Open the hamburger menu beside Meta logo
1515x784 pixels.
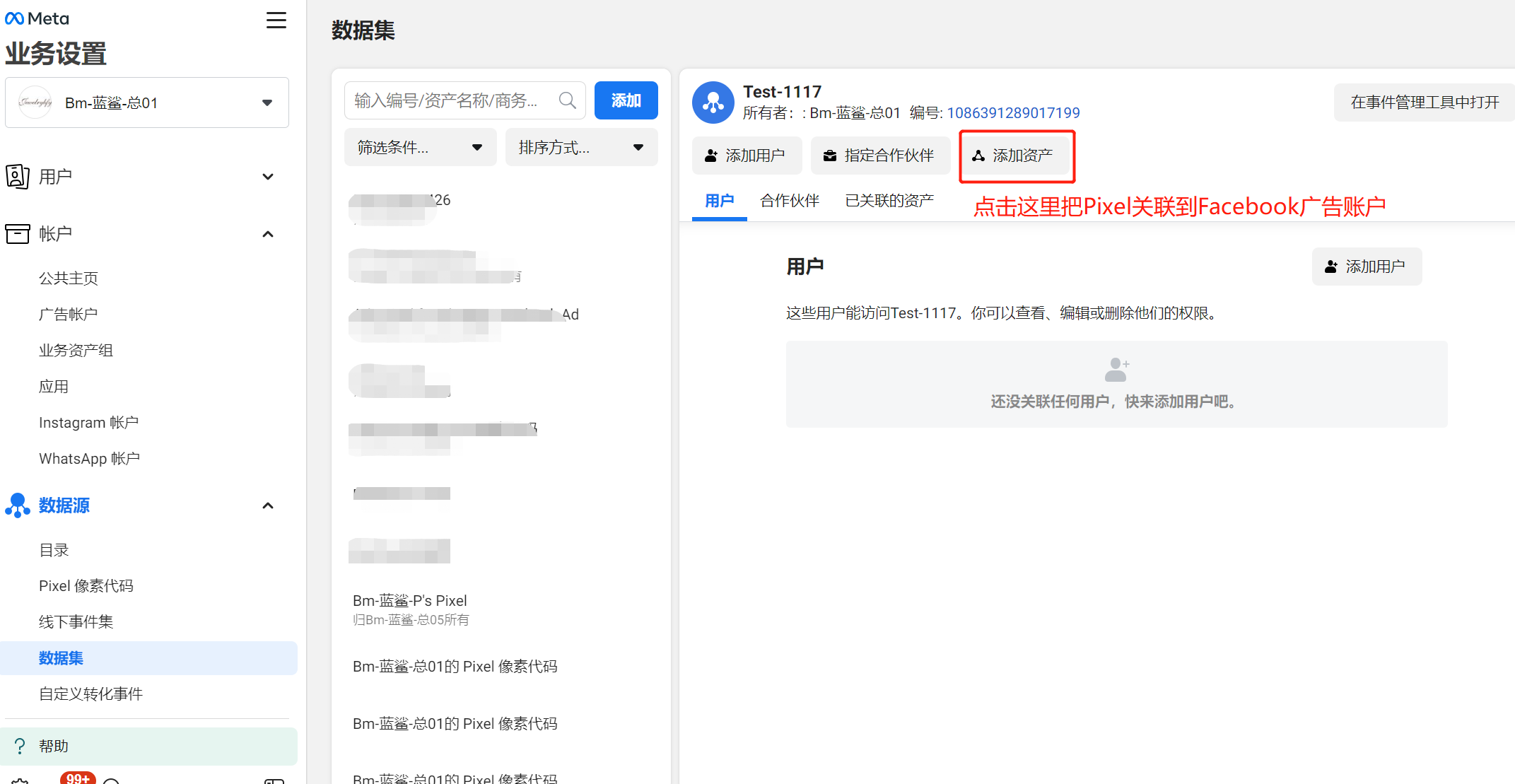pos(276,20)
